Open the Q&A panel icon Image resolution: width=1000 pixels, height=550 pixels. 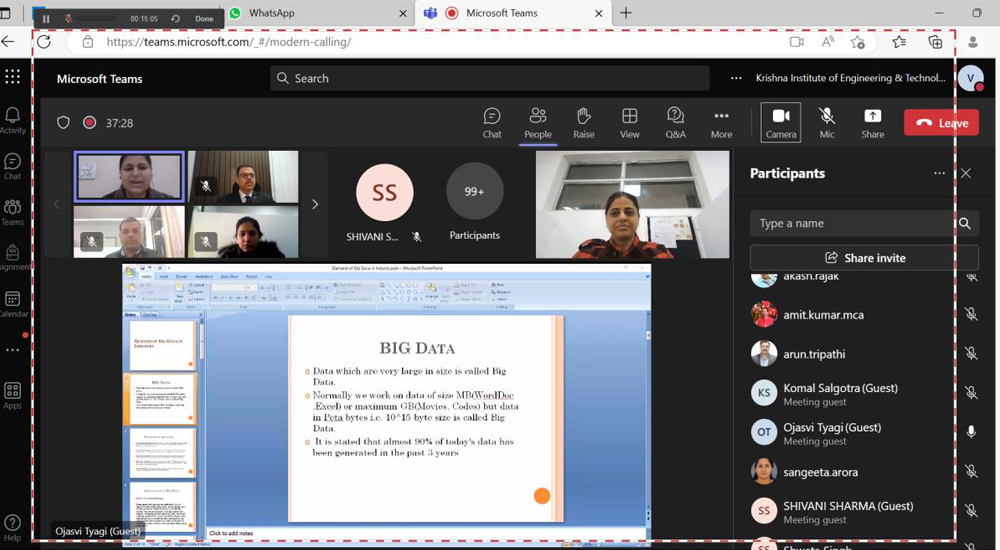[x=675, y=123]
